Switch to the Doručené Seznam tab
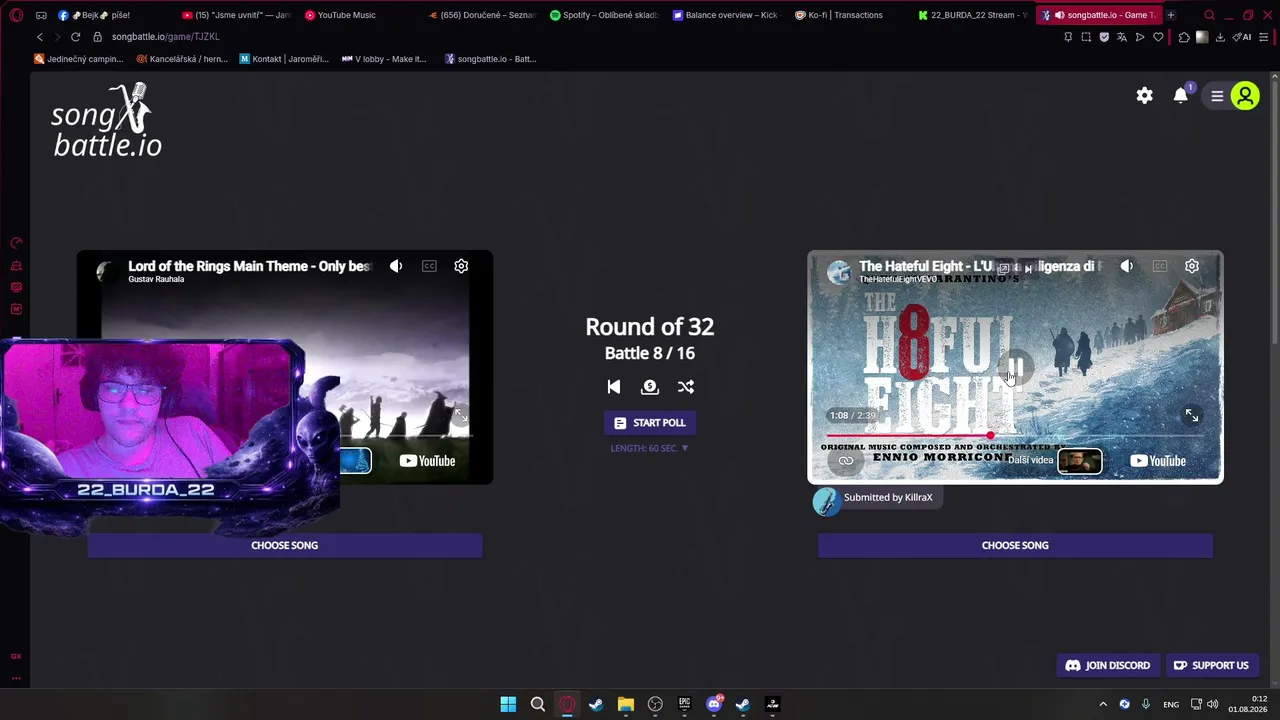 click(x=481, y=15)
